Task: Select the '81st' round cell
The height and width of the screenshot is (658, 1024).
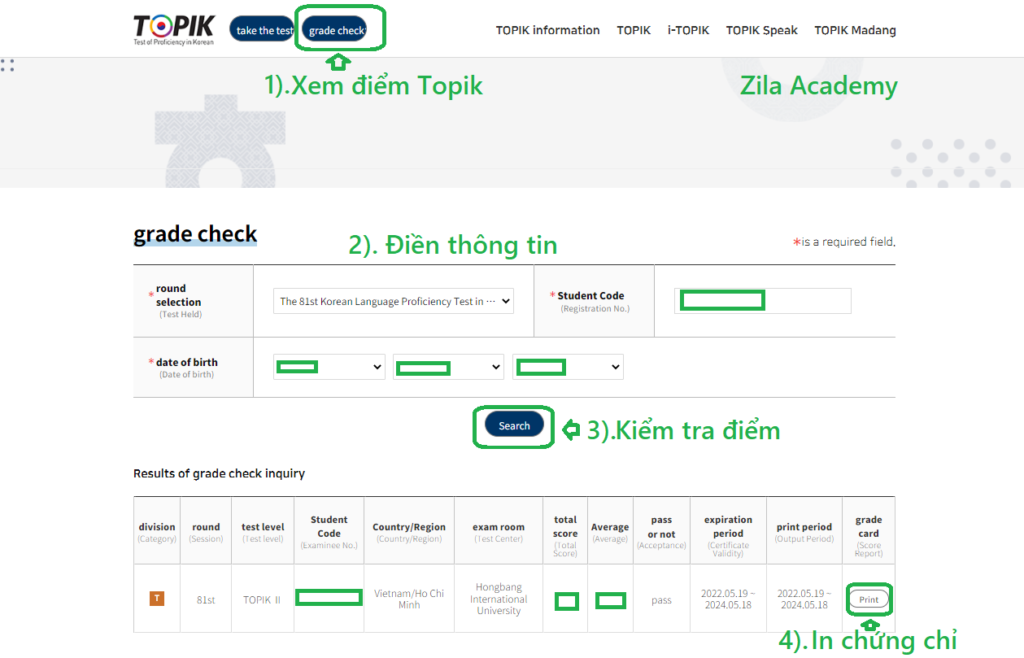Action: (206, 600)
